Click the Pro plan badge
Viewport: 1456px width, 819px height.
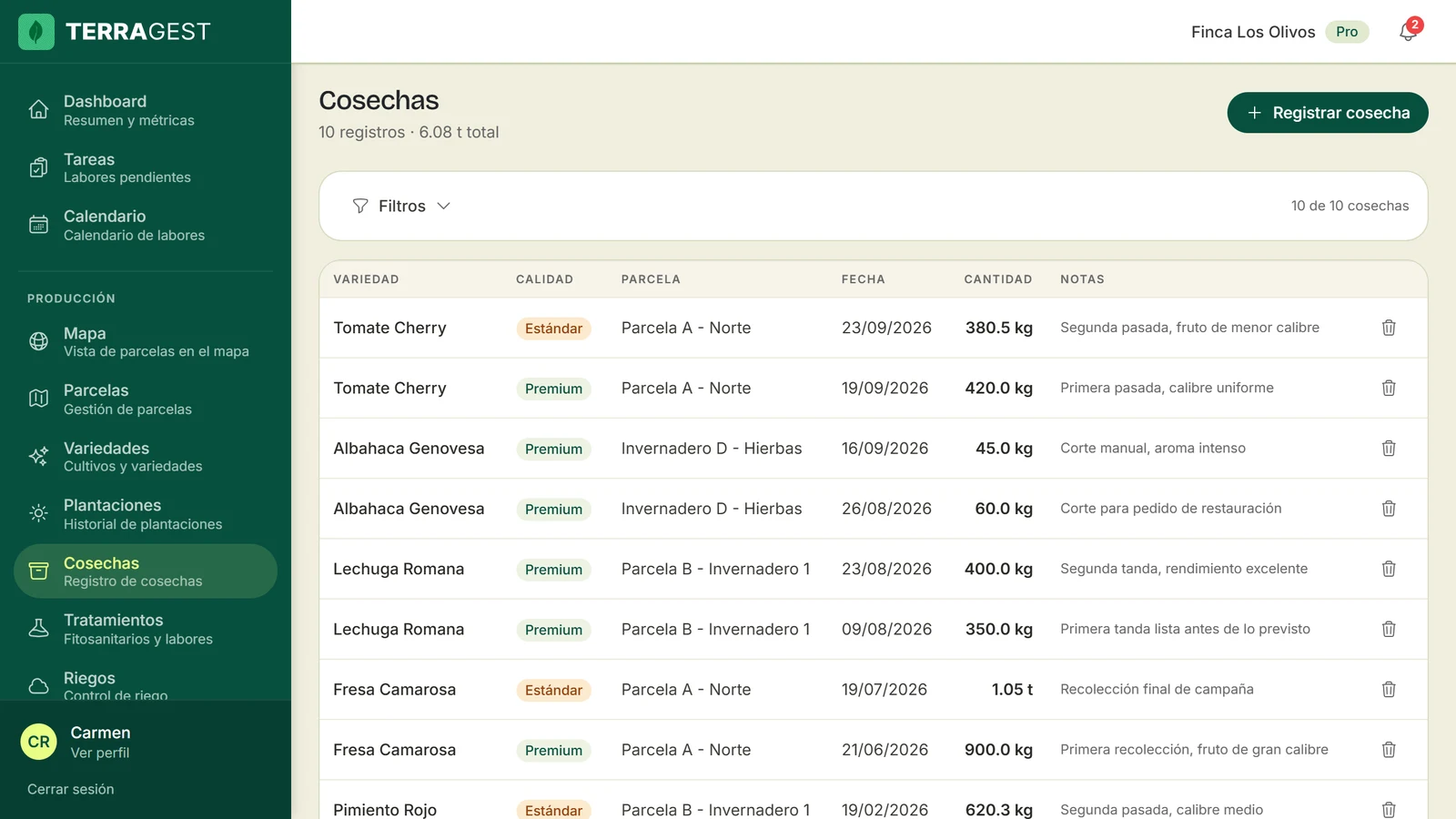pyautogui.click(x=1347, y=32)
